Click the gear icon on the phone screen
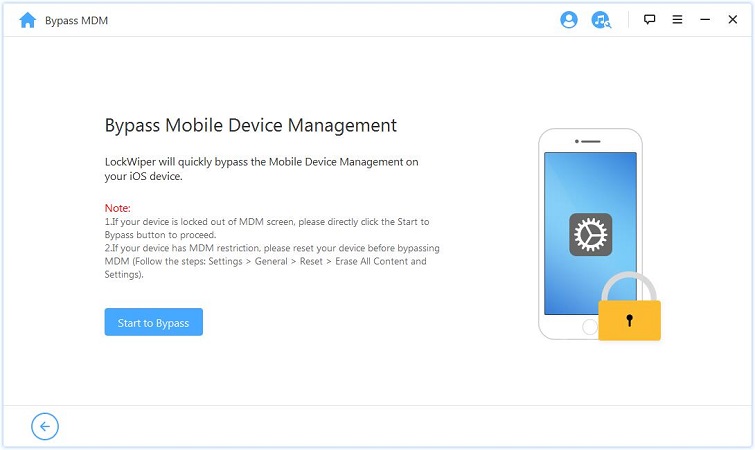Viewport: 755px width, 450px height. tap(590, 234)
